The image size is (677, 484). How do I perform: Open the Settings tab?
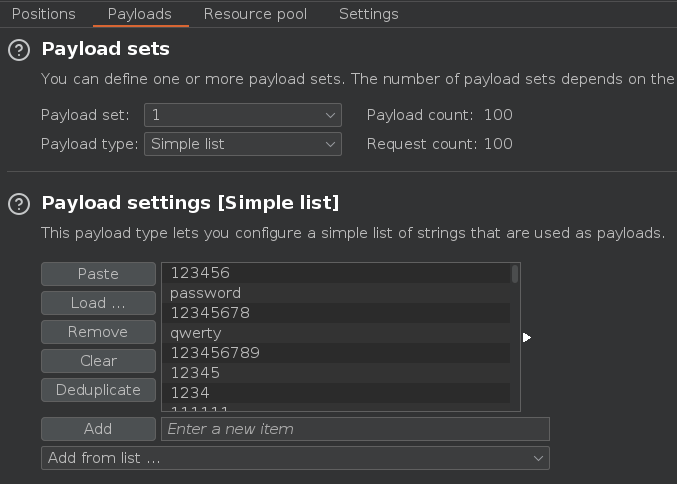click(368, 14)
